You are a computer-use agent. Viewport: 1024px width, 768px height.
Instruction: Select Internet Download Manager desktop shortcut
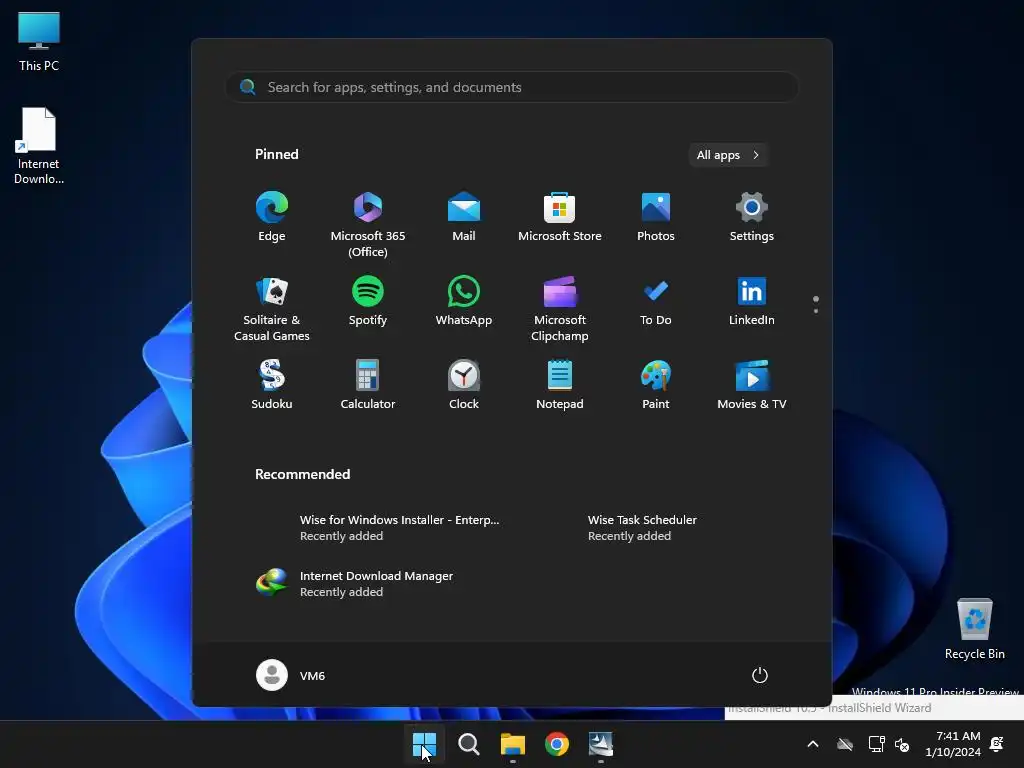click(39, 146)
